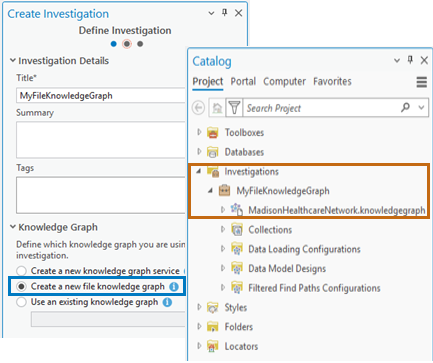The image size is (433, 363).
Task: Pin the Catalog pane with auto-hide pin
Action: (x=410, y=60)
